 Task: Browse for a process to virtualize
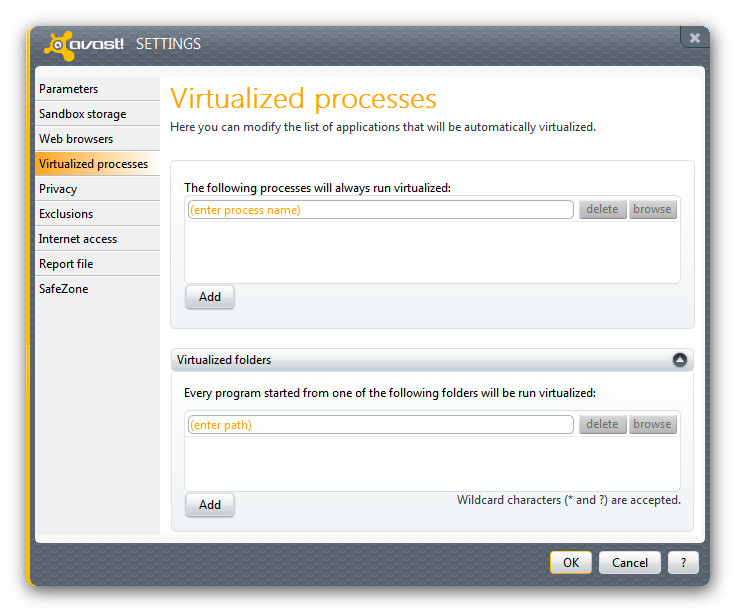[x=652, y=210]
